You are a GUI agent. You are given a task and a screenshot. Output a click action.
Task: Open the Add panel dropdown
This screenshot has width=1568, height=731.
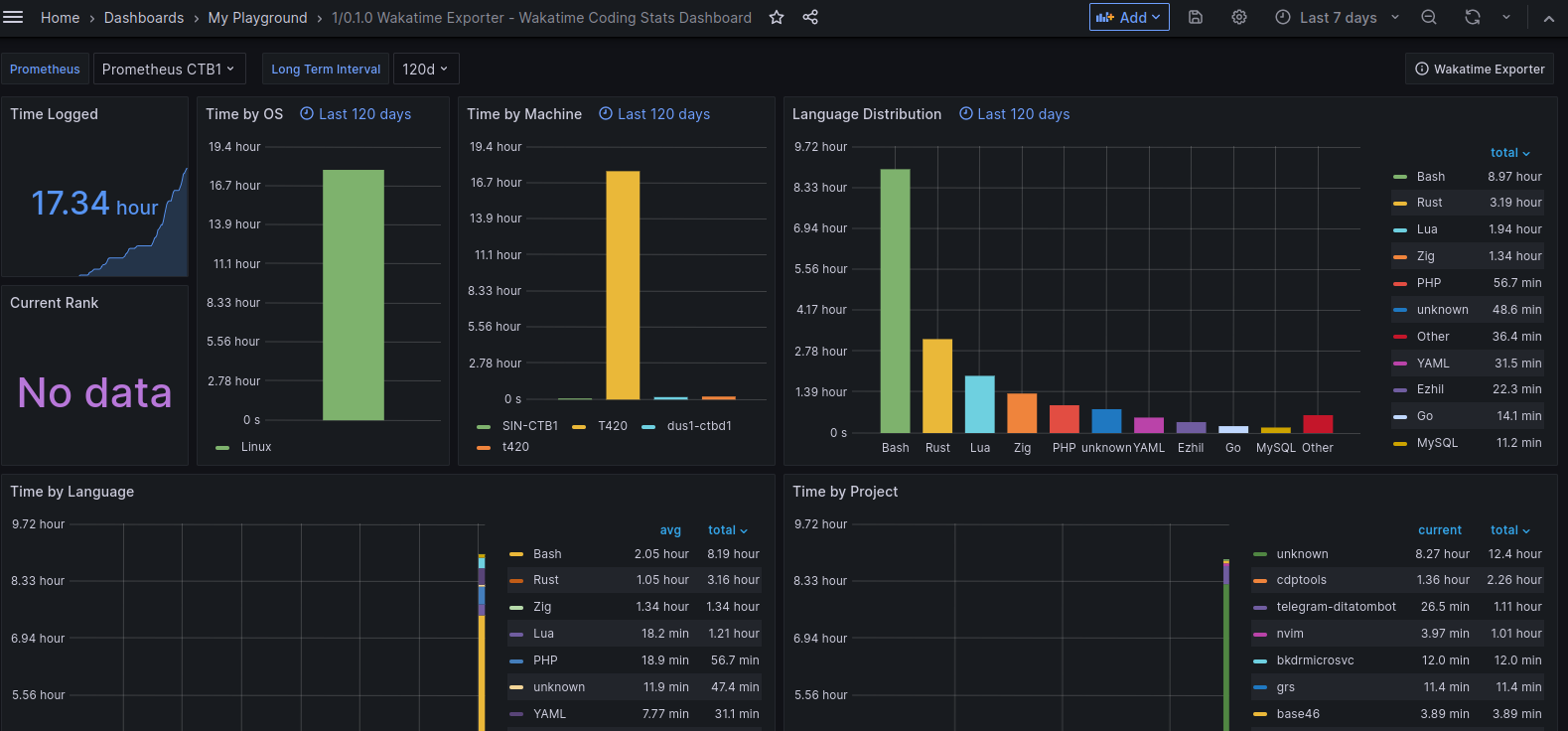(1129, 17)
